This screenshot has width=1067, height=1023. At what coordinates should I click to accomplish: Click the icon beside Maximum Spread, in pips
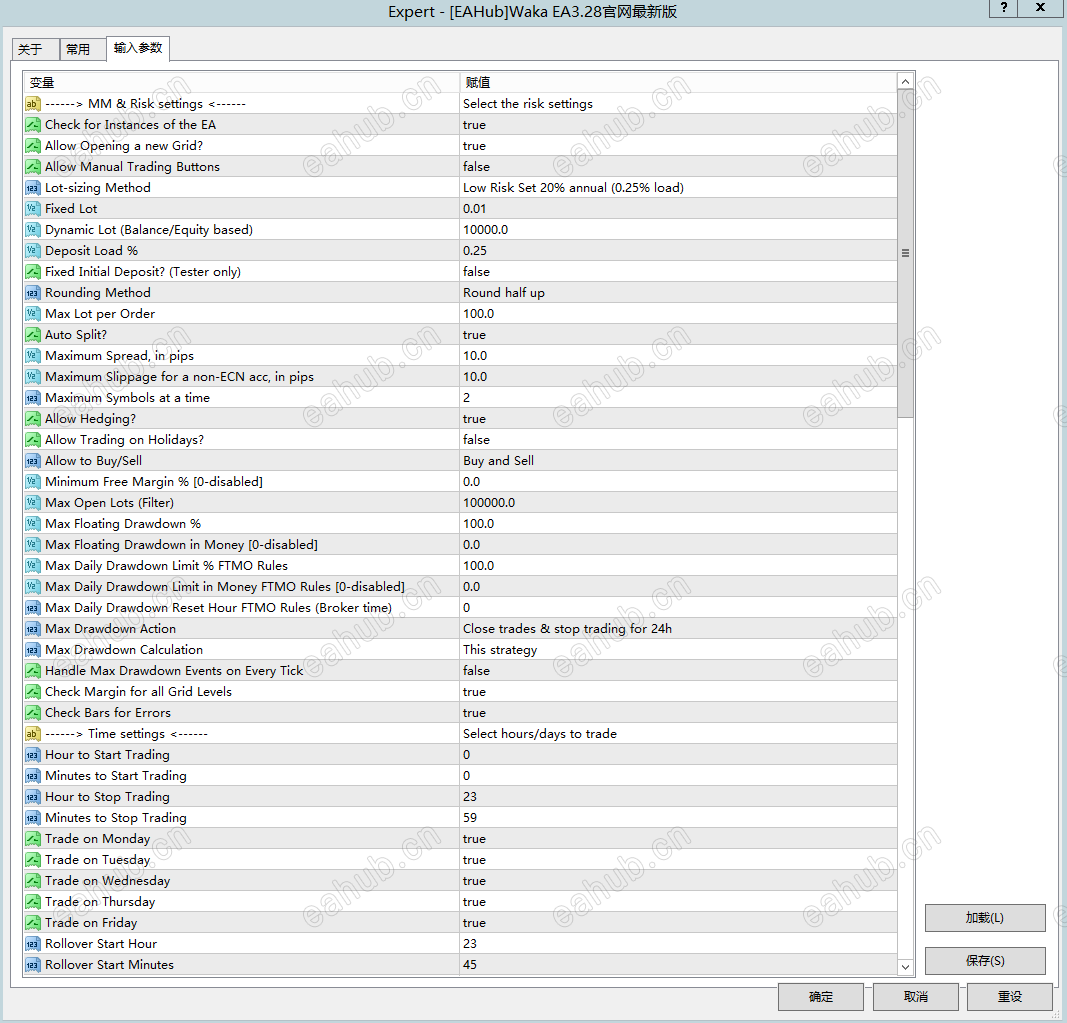[33, 356]
